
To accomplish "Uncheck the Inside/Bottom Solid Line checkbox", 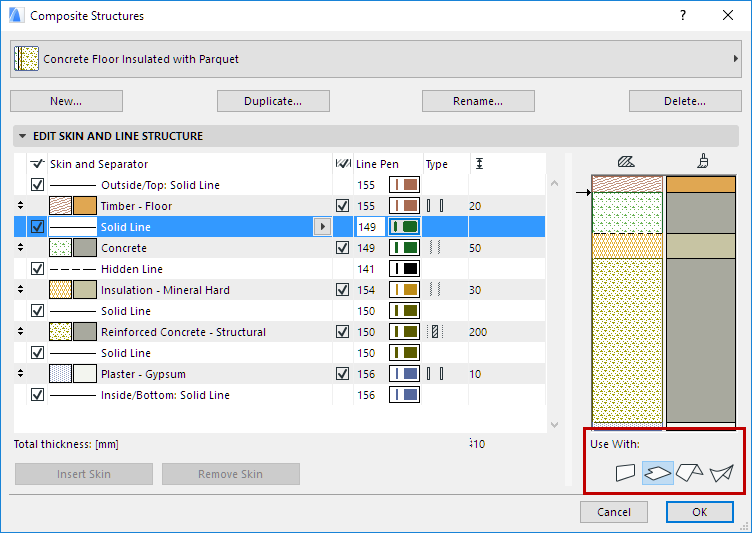I will (37, 394).
